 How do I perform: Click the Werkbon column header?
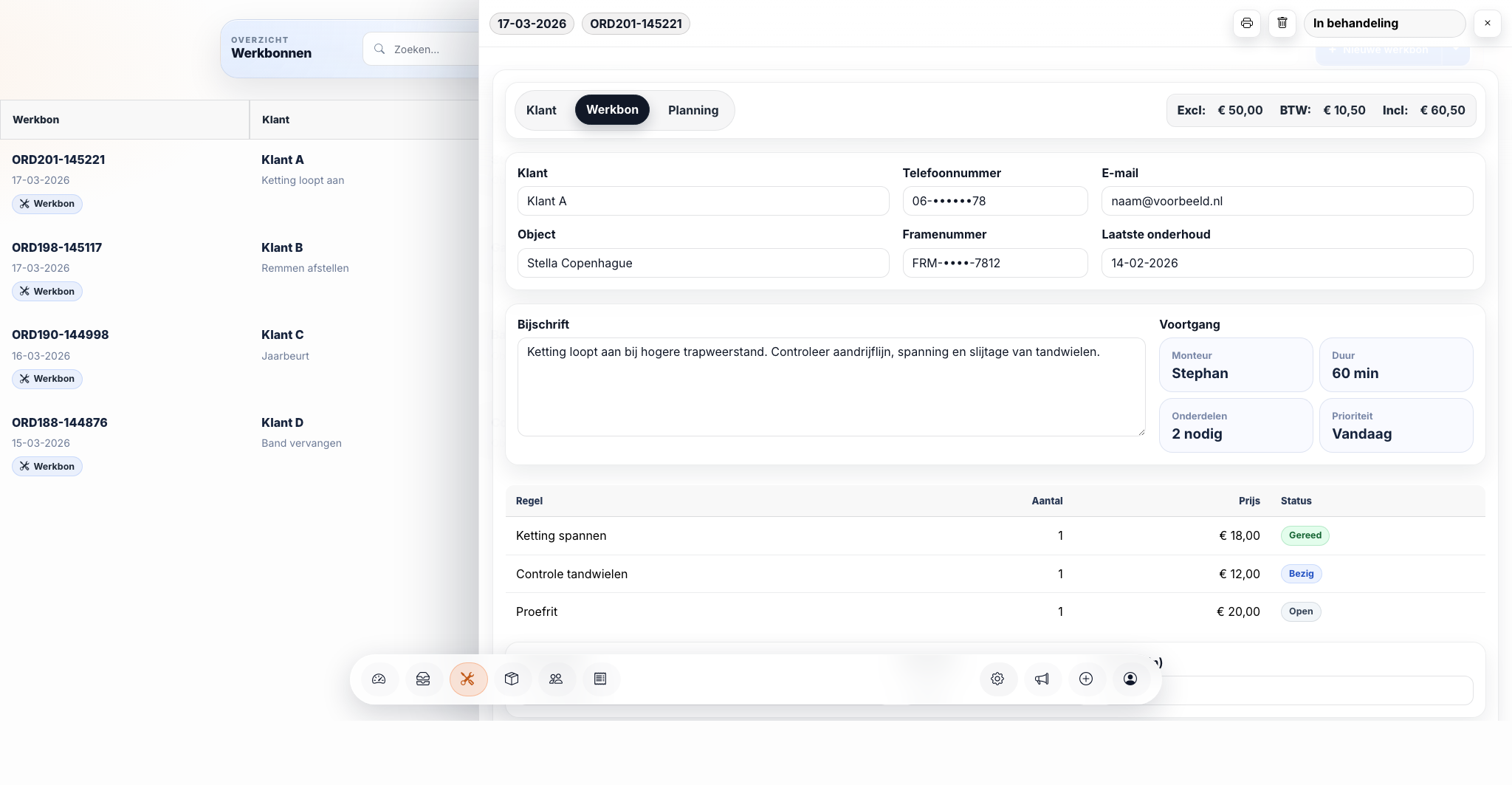coord(125,120)
